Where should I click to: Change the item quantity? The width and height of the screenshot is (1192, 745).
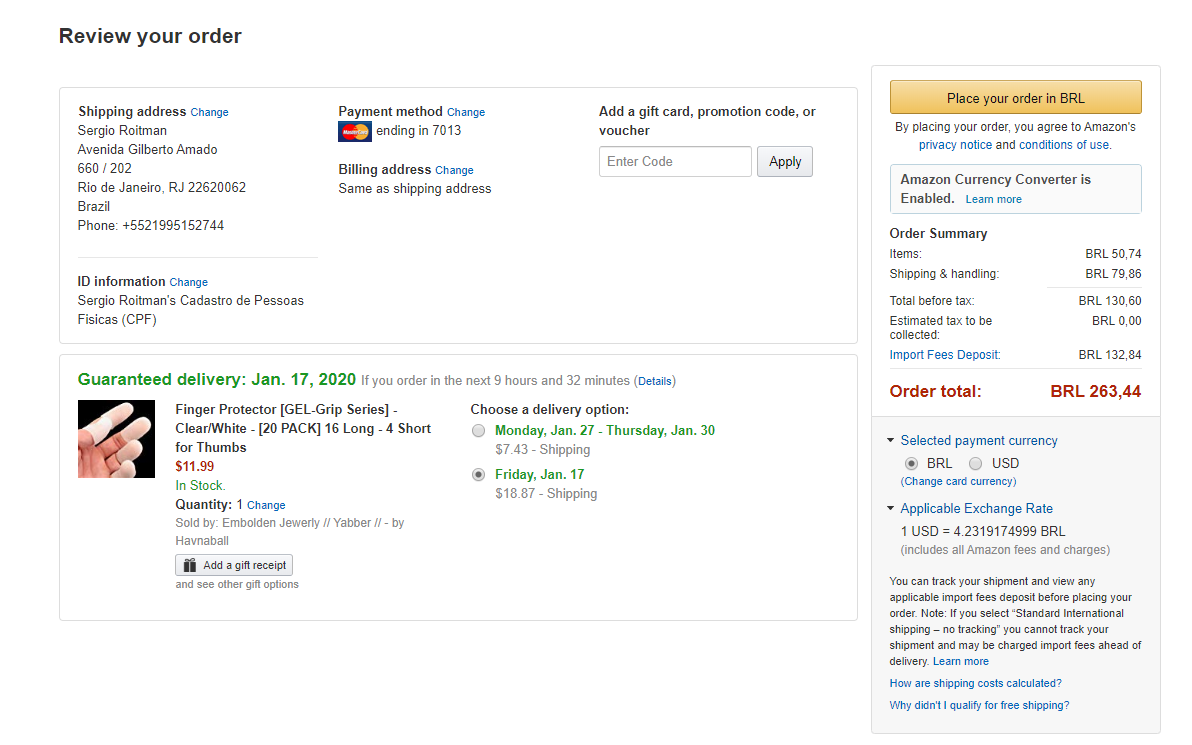pyautogui.click(x=266, y=506)
